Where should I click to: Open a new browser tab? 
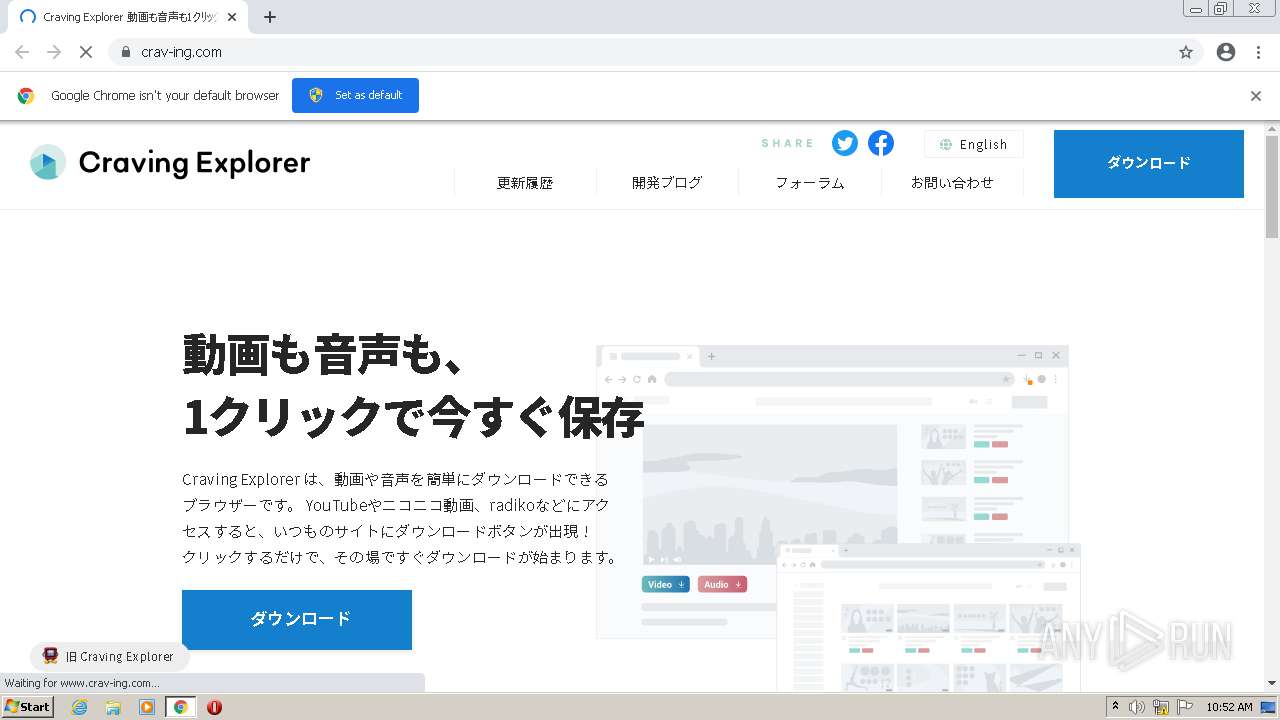point(269,17)
